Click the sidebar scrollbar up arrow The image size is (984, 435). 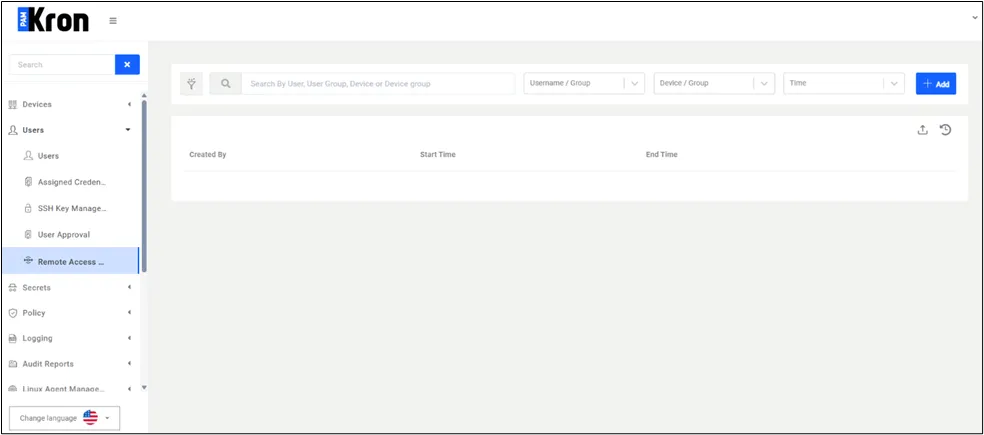tap(144, 95)
